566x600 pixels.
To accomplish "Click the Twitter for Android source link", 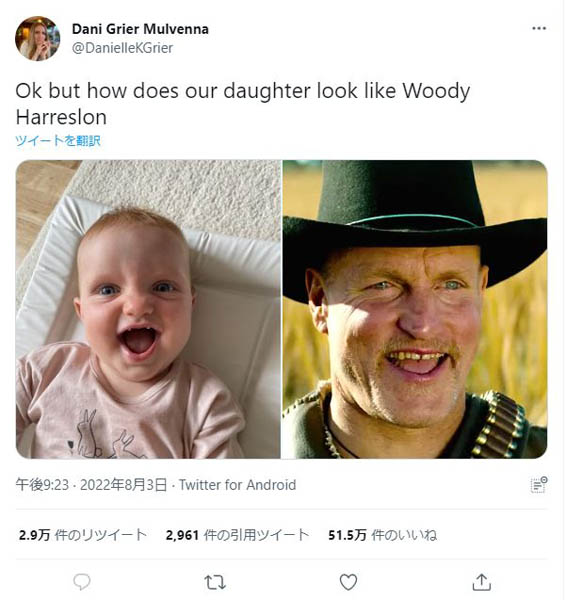I will [x=237, y=485].
